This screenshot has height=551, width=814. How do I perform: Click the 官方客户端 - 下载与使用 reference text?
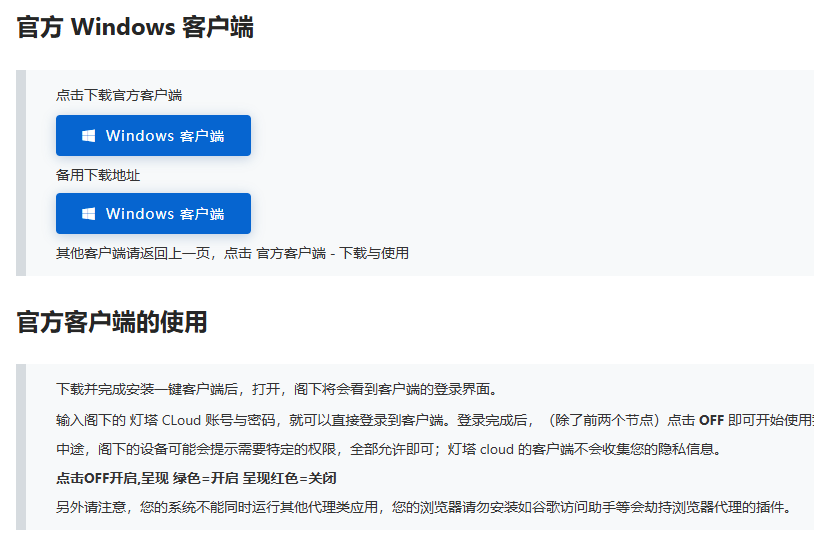pos(332,253)
